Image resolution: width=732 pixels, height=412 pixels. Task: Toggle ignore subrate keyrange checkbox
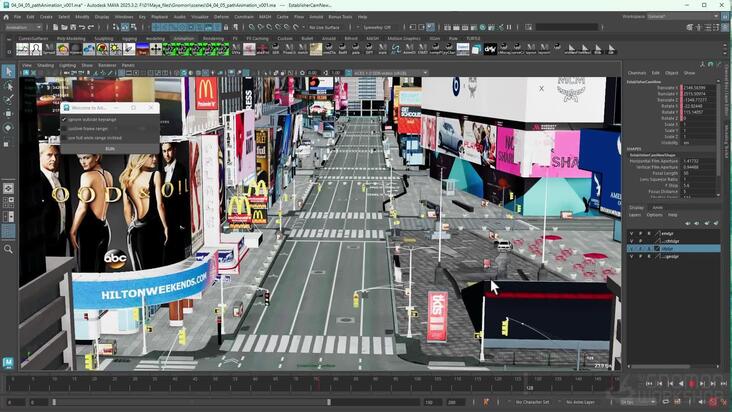point(64,120)
